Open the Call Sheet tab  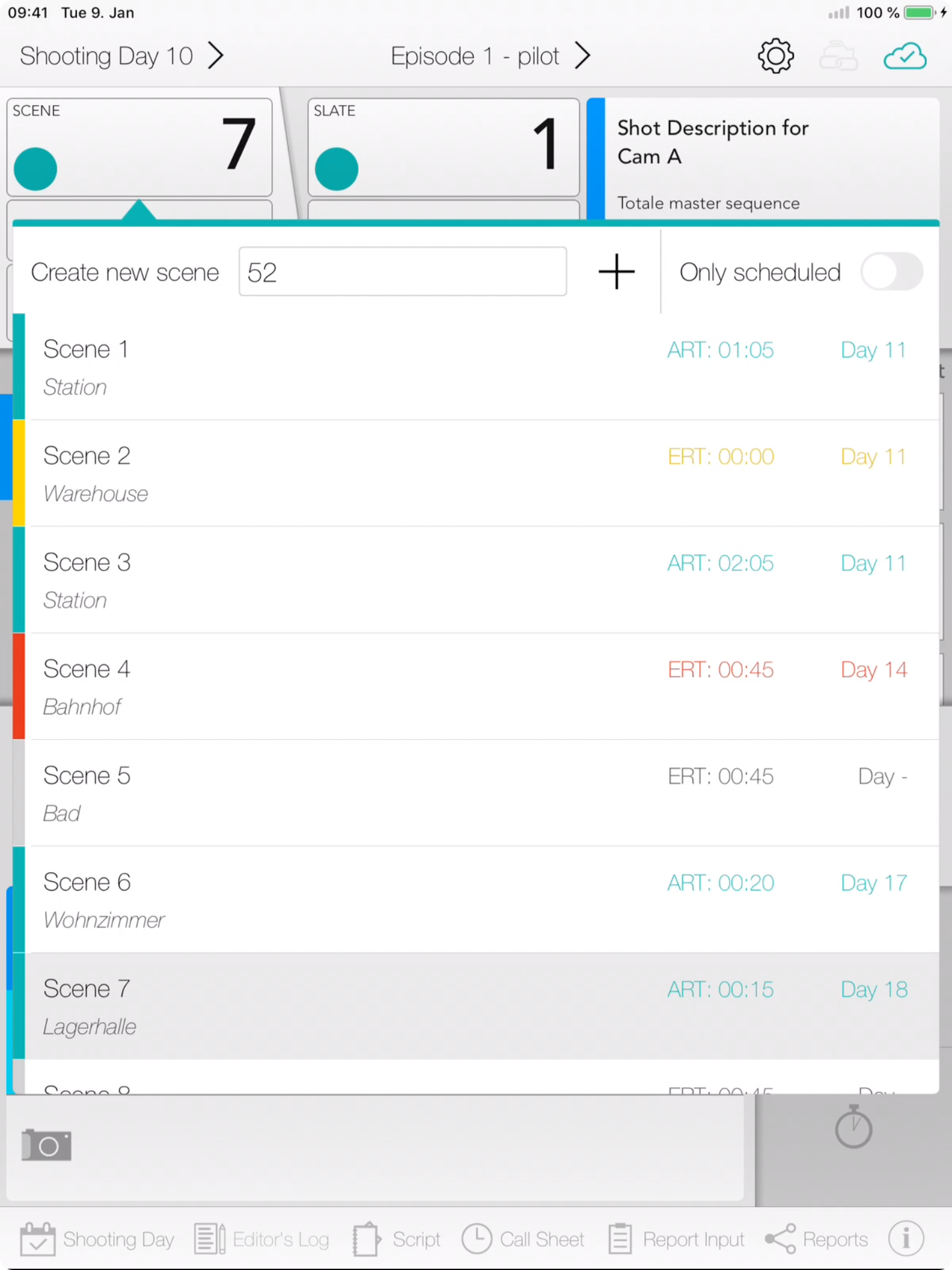523,1239
